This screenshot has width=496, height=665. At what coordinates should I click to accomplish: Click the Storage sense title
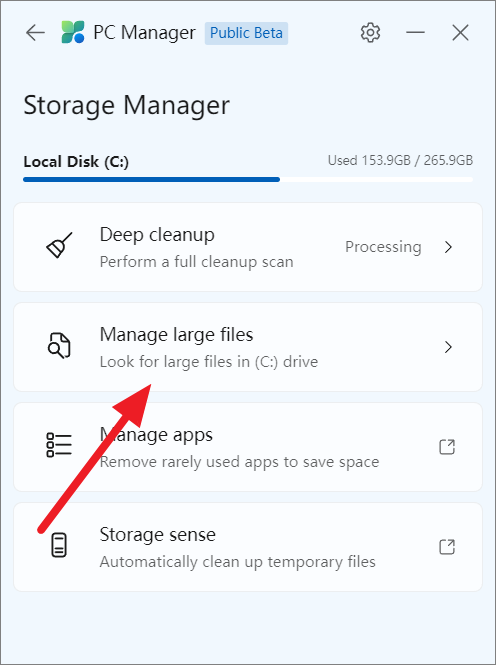coord(158,534)
